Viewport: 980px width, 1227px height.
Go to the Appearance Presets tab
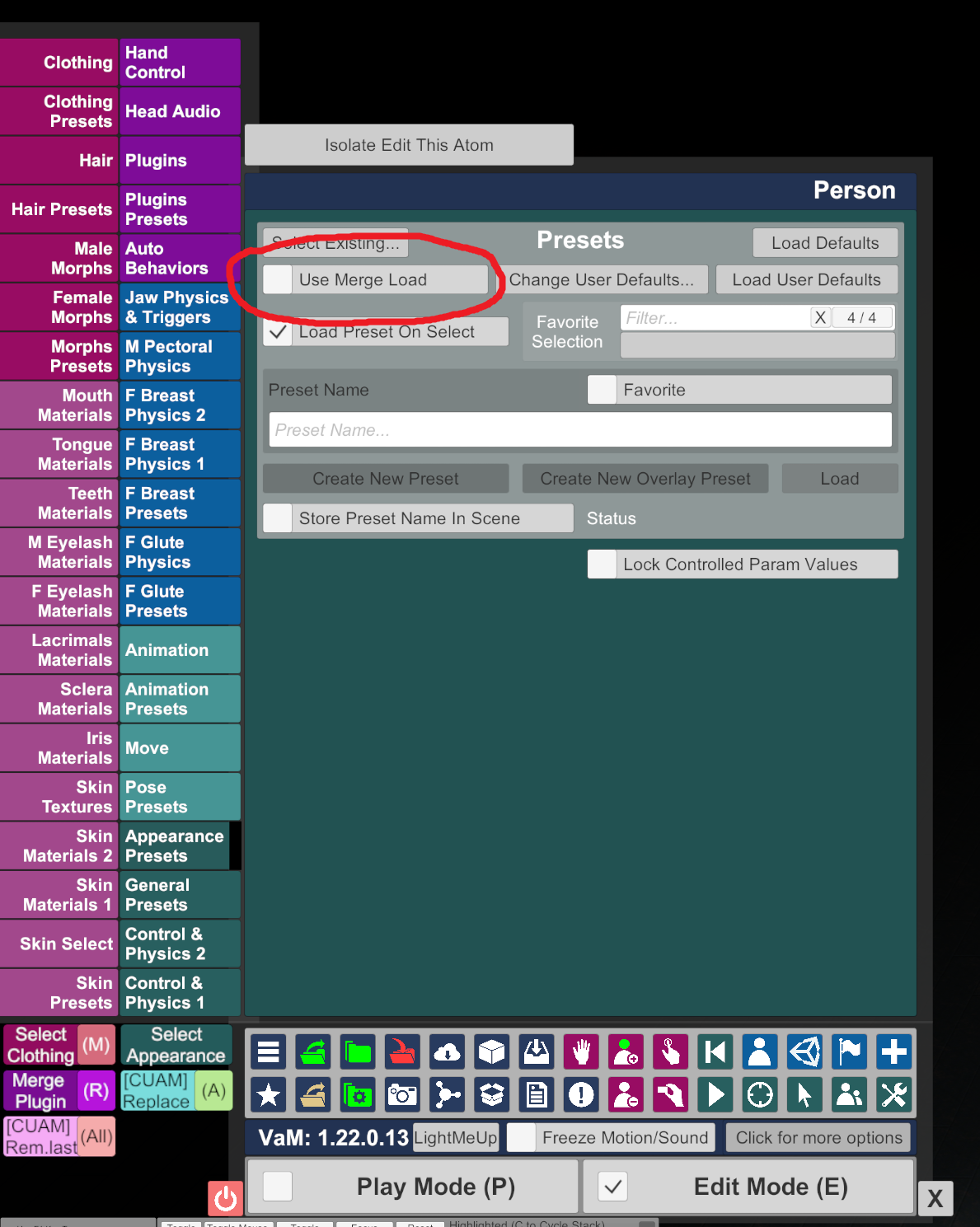pyautogui.click(x=175, y=846)
